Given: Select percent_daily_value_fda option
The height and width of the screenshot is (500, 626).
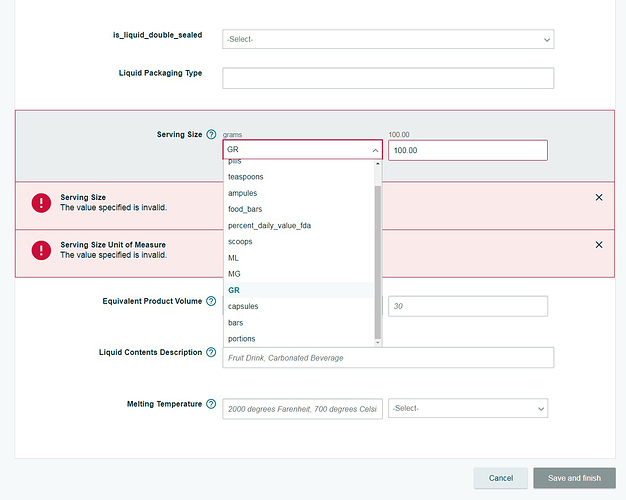Looking at the screenshot, I should pos(269,225).
